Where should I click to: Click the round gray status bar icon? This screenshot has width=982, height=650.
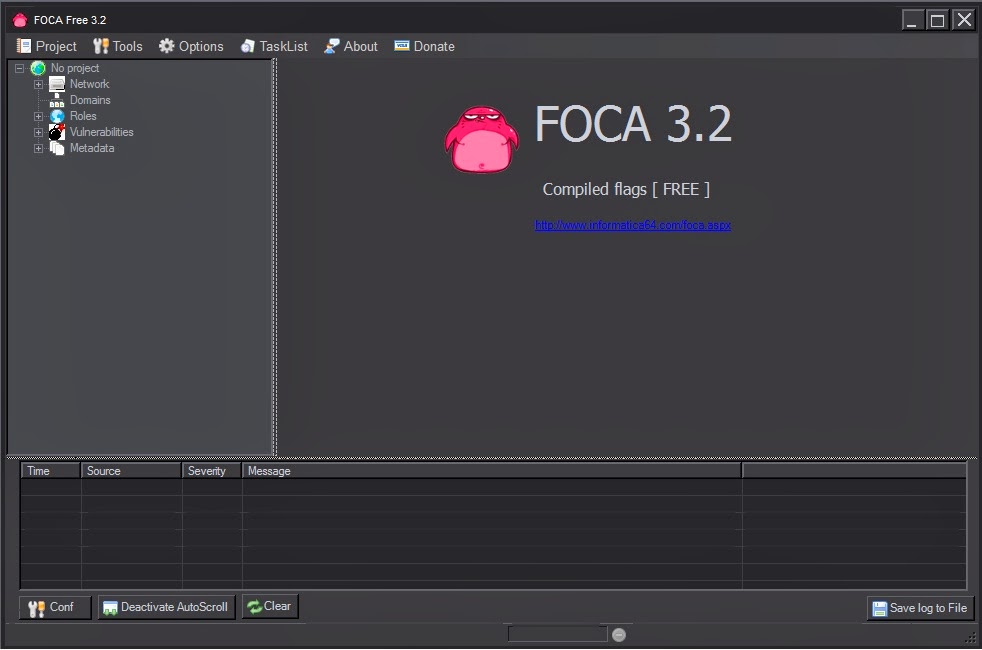[619, 635]
